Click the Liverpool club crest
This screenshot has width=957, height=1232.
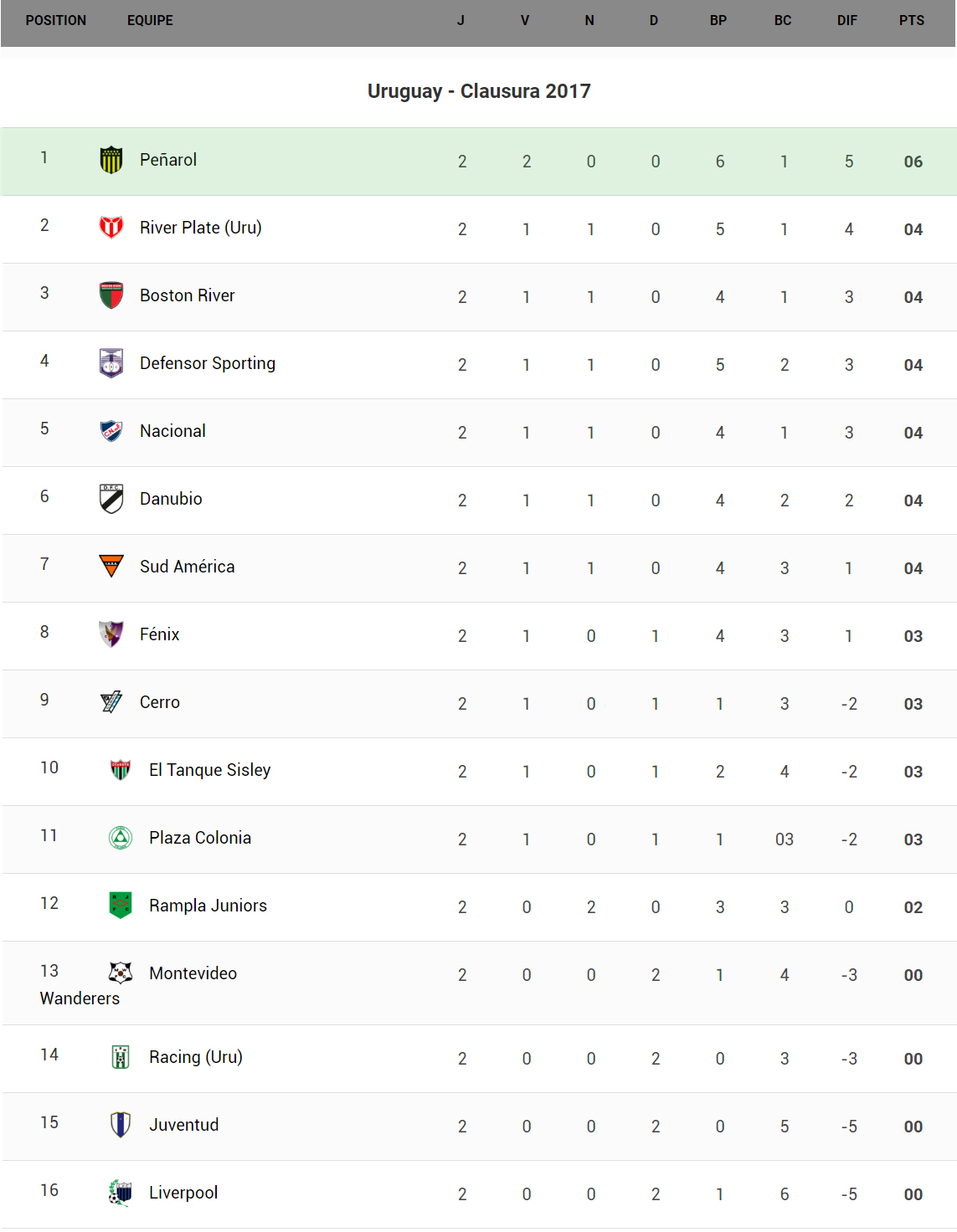[121, 1193]
